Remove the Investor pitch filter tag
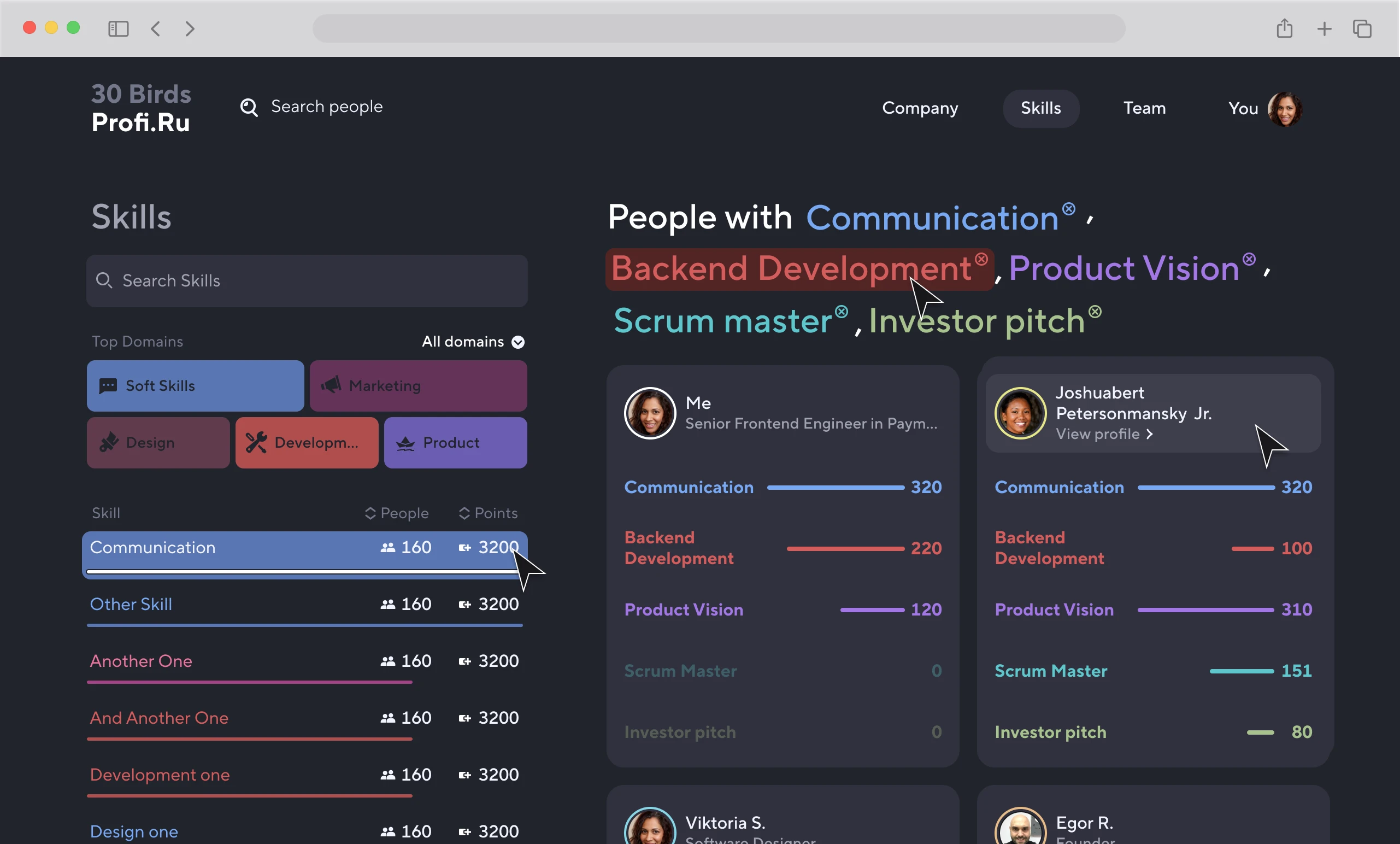This screenshot has height=844, width=1400. pyautogui.click(x=1095, y=312)
